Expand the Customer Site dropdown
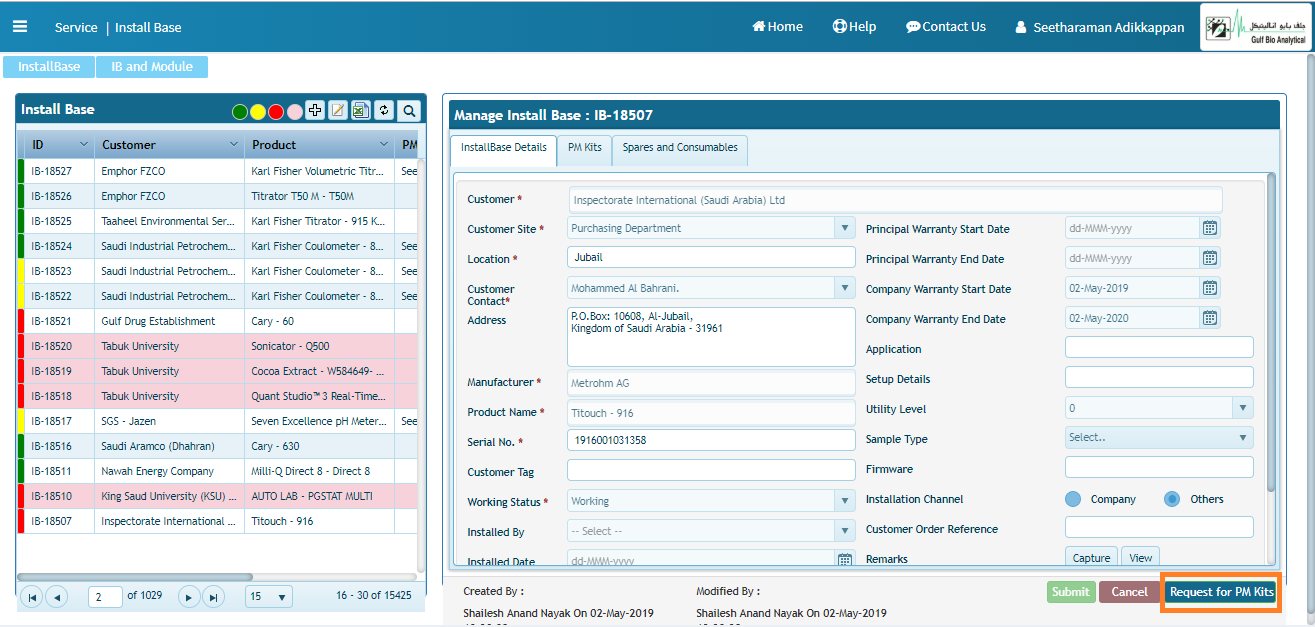The height and width of the screenshot is (627, 1315). click(845, 228)
